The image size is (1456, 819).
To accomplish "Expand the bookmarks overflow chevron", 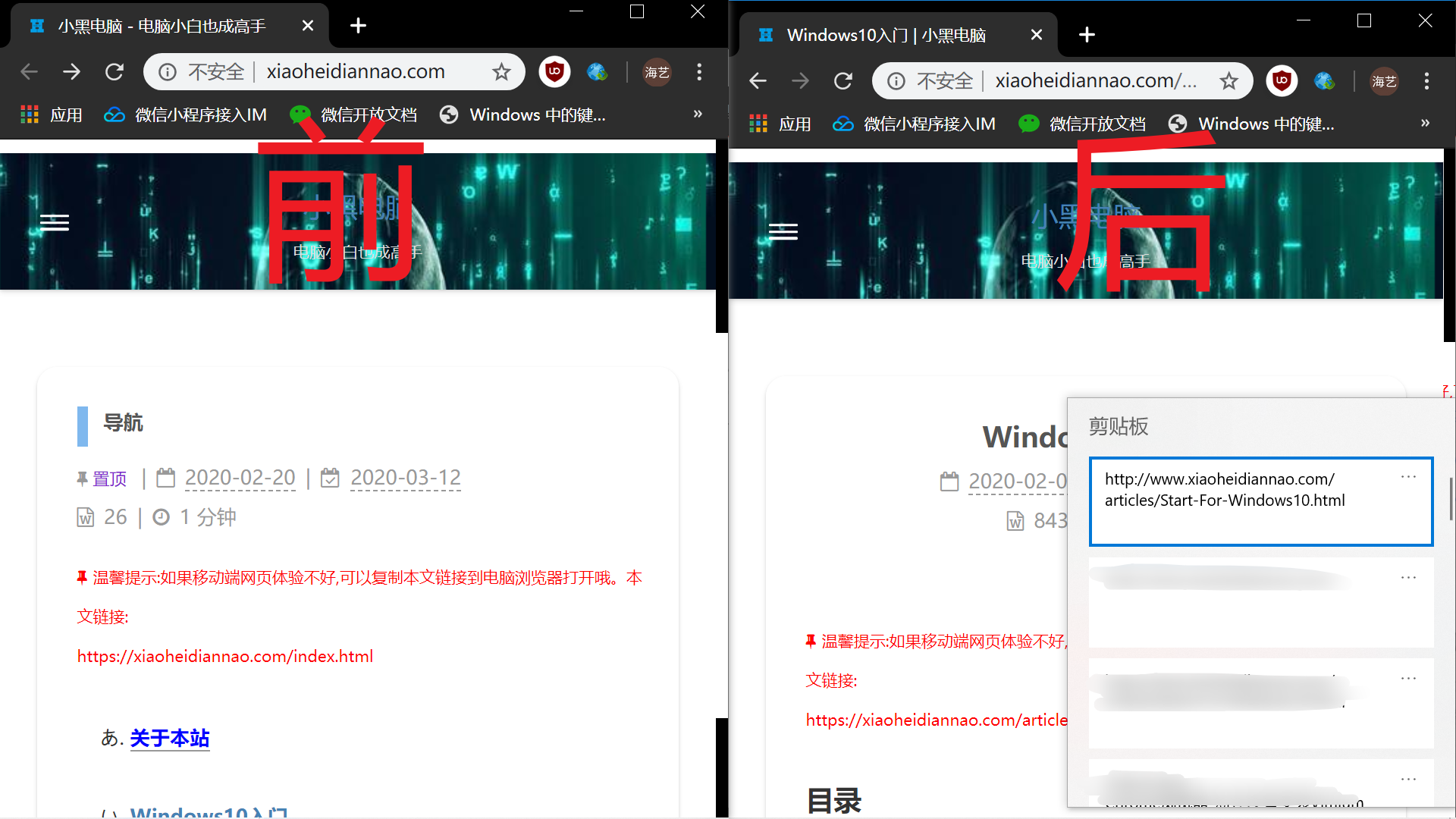I will (697, 115).
